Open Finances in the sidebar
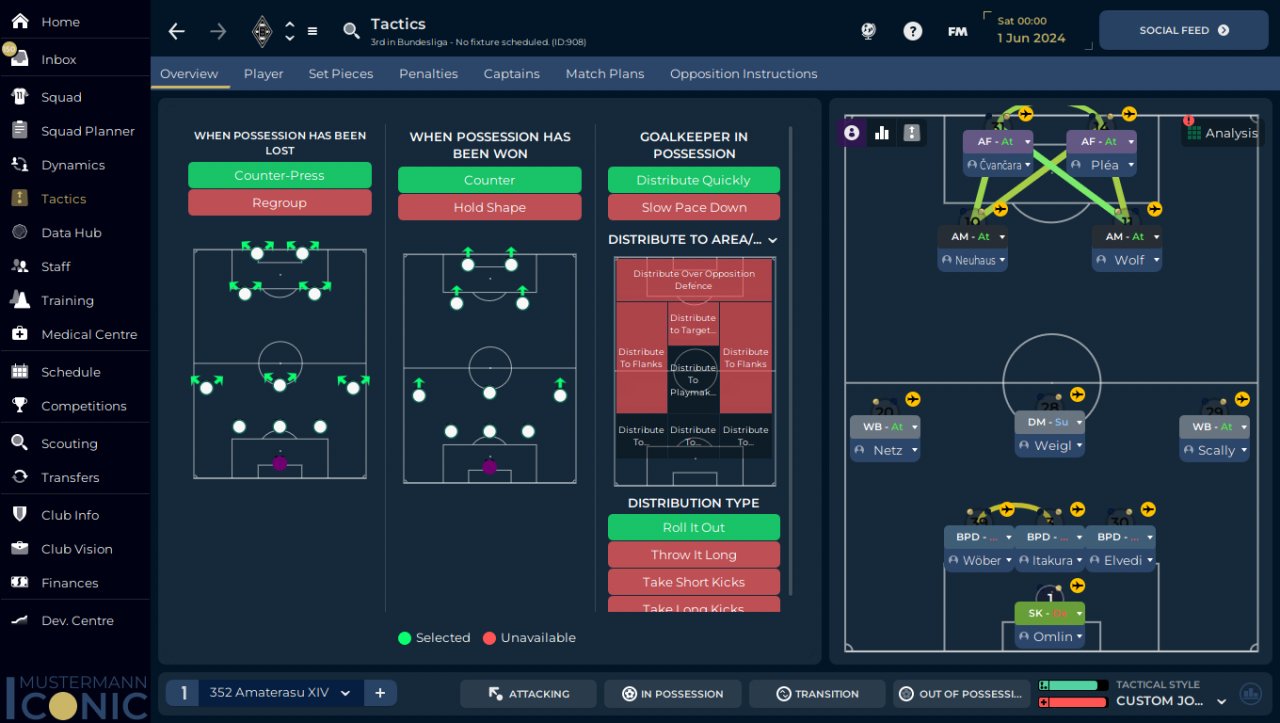1280x723 pixels. (70, 583)
